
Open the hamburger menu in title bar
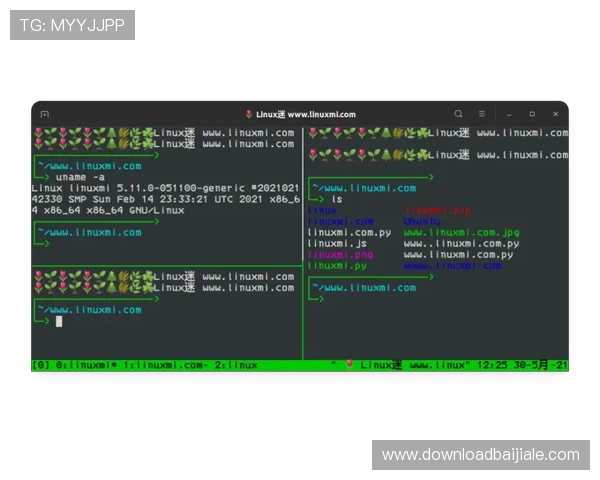coord(482,114)
